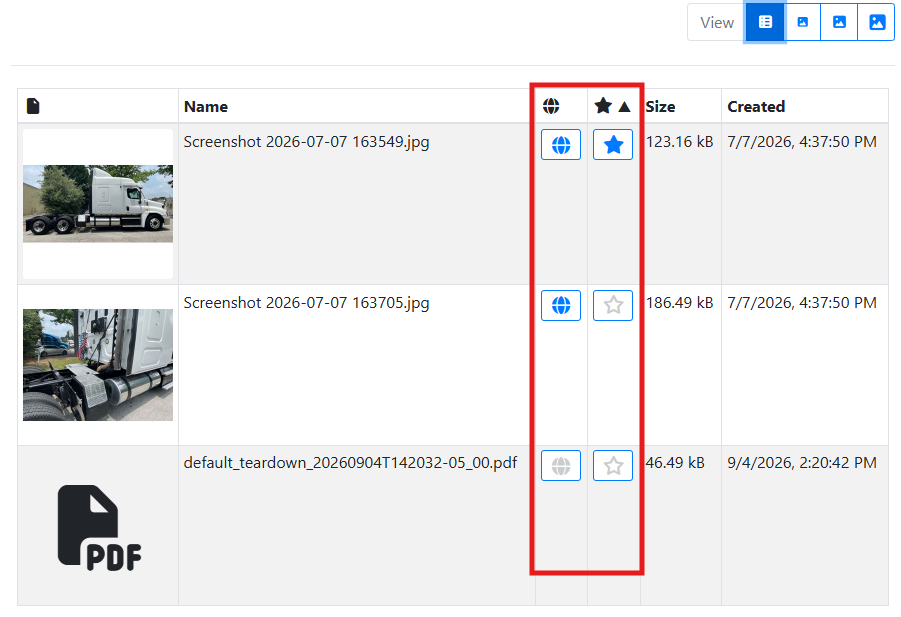Click the 186.49 kB size cell
901x617 pixels.
click(x=679, y=303)
